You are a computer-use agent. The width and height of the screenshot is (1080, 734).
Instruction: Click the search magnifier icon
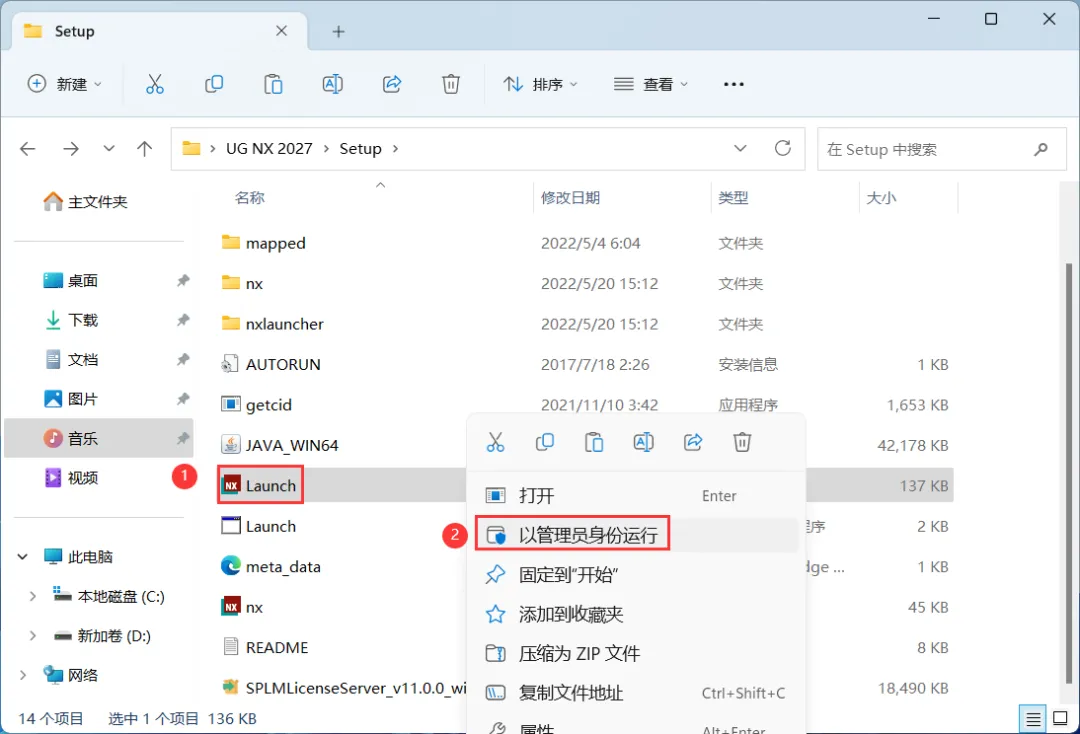point(1041,149)
